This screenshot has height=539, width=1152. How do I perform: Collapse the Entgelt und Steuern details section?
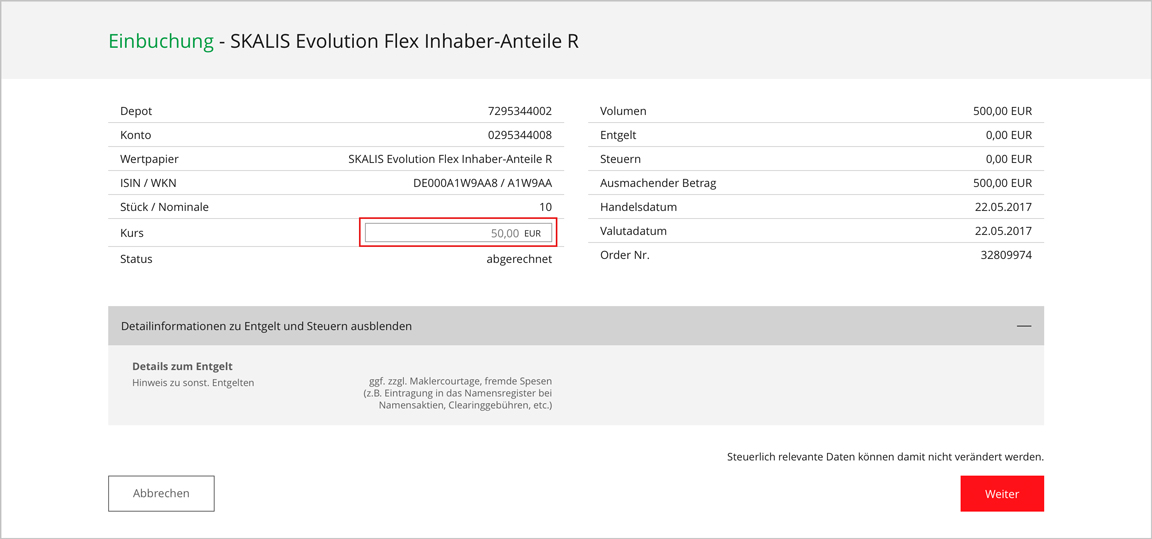(575, 325)
